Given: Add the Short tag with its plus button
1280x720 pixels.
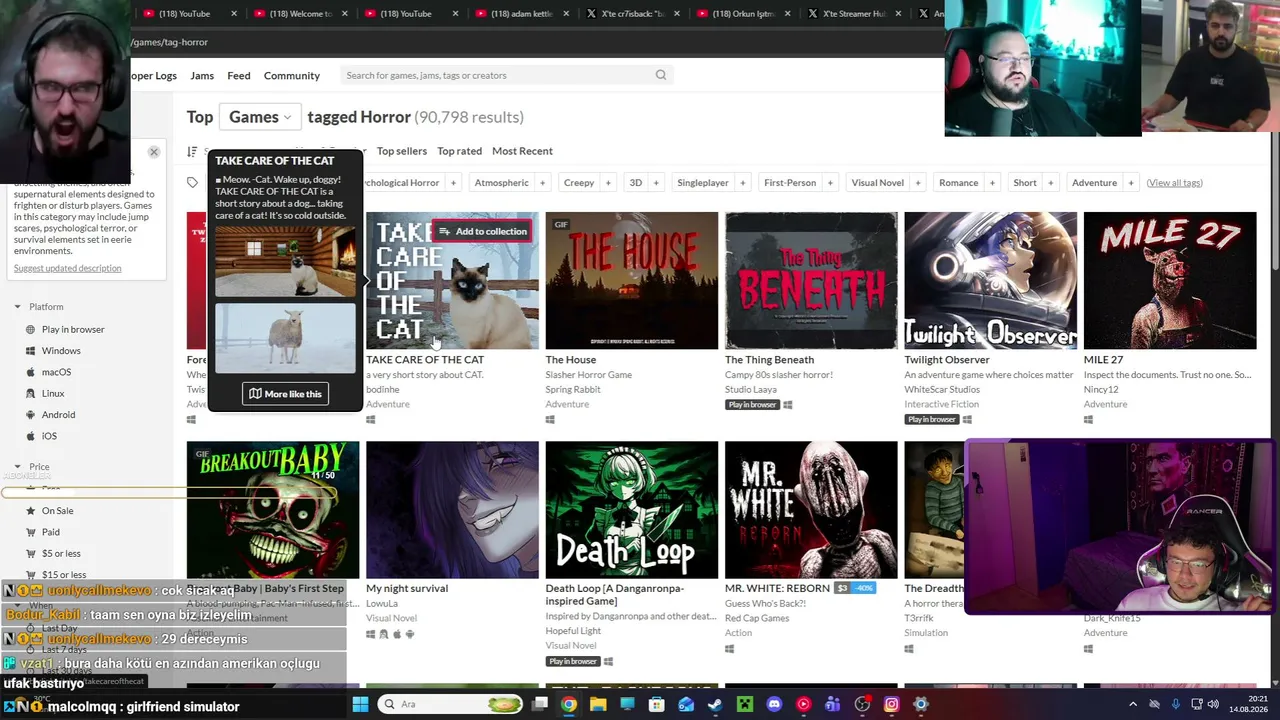Looking at the screenshot, I should pyautogui.click(x=1050, y=183).
